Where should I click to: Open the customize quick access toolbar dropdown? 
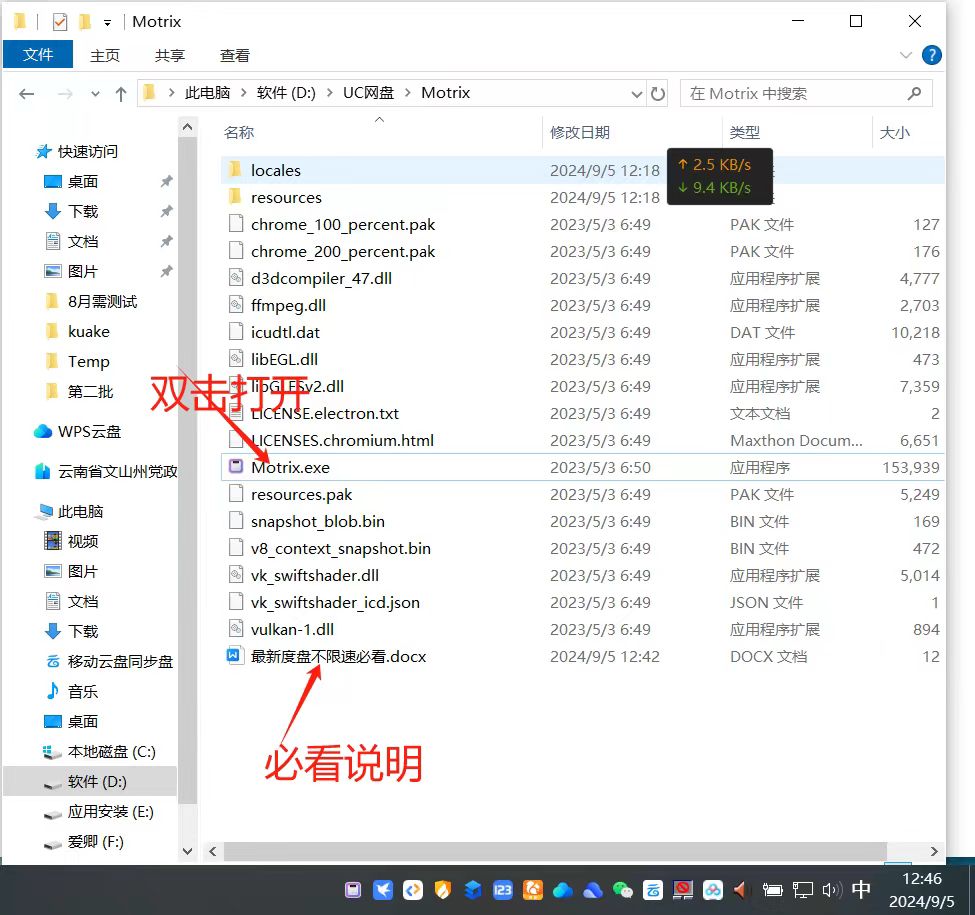pyautogui.click(x=107, y=22)
